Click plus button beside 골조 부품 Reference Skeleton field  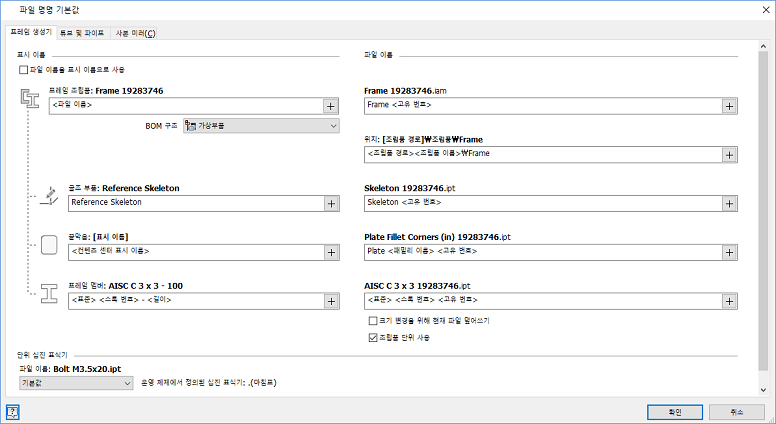click(330, 202)
